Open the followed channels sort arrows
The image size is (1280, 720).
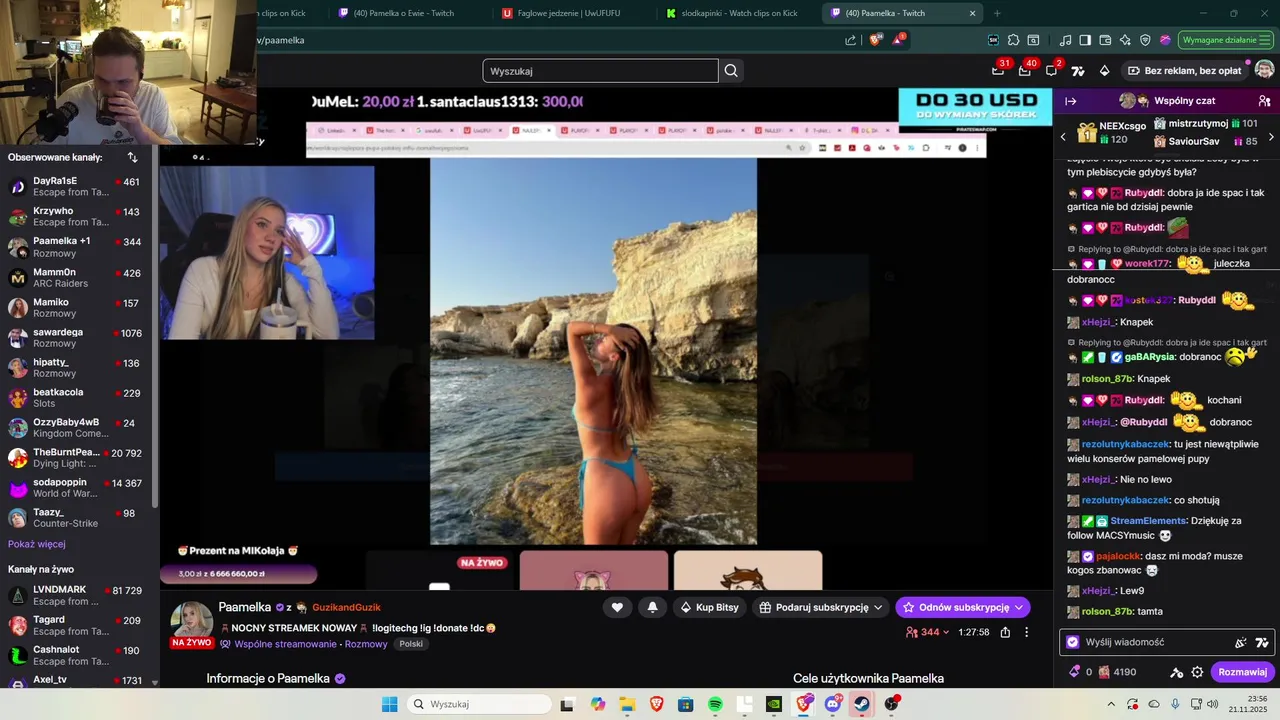click(132, 157)
